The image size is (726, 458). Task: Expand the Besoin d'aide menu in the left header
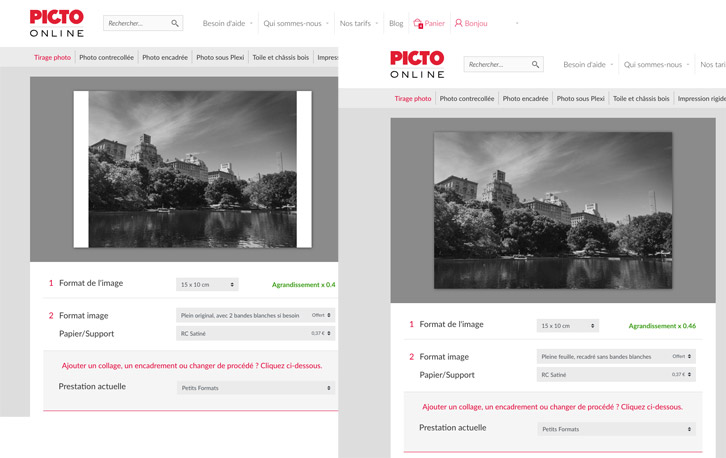[x=227, y=23]
